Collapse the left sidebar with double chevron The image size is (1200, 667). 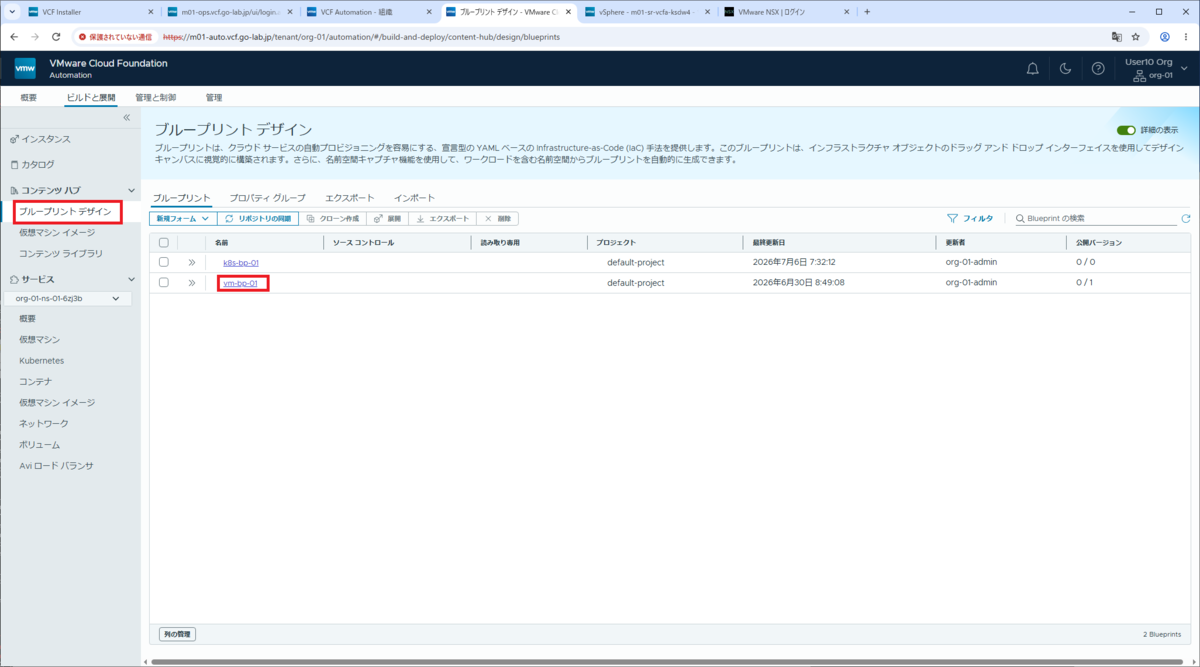click(x=127, y=118)
